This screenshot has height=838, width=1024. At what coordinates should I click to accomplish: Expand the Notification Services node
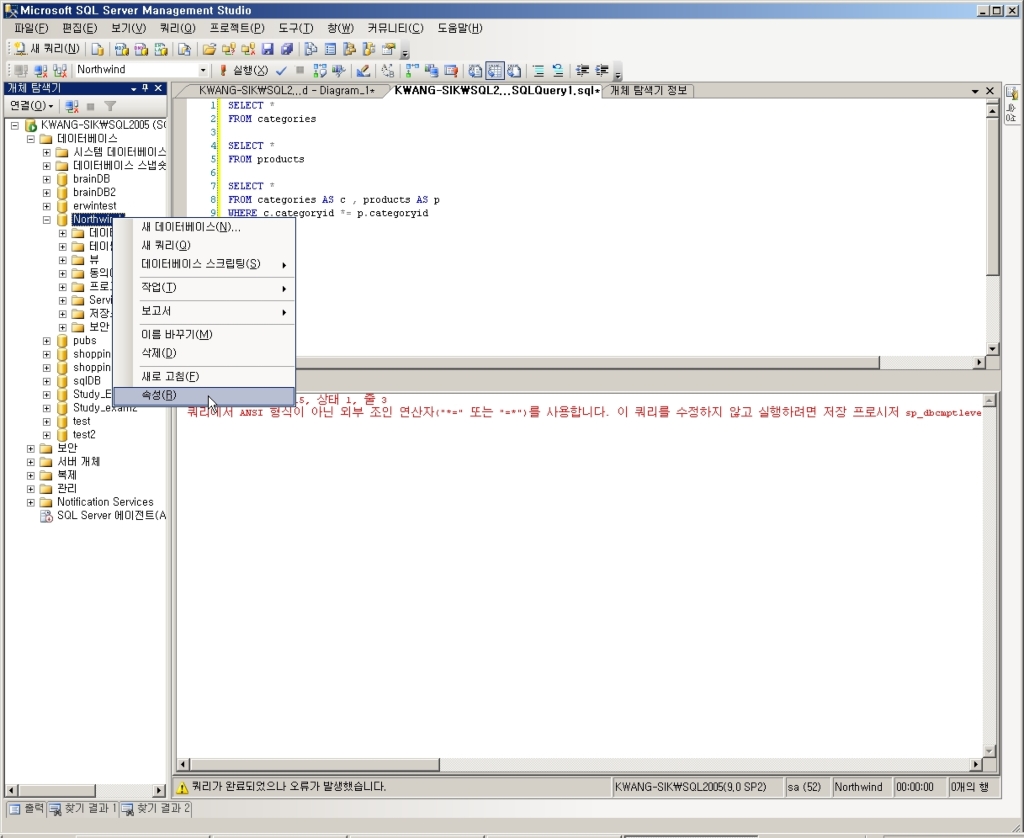click(x=31, y=502)
